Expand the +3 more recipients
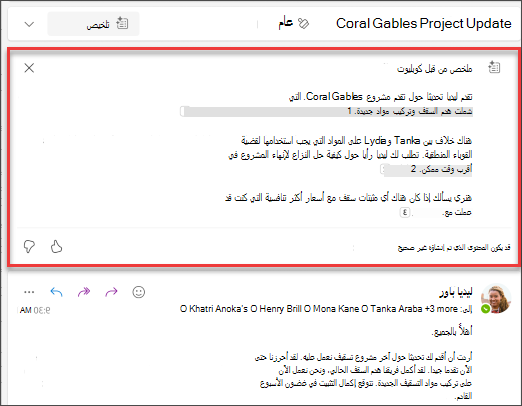This screenshot has height=406, width=522. point(441,309)
